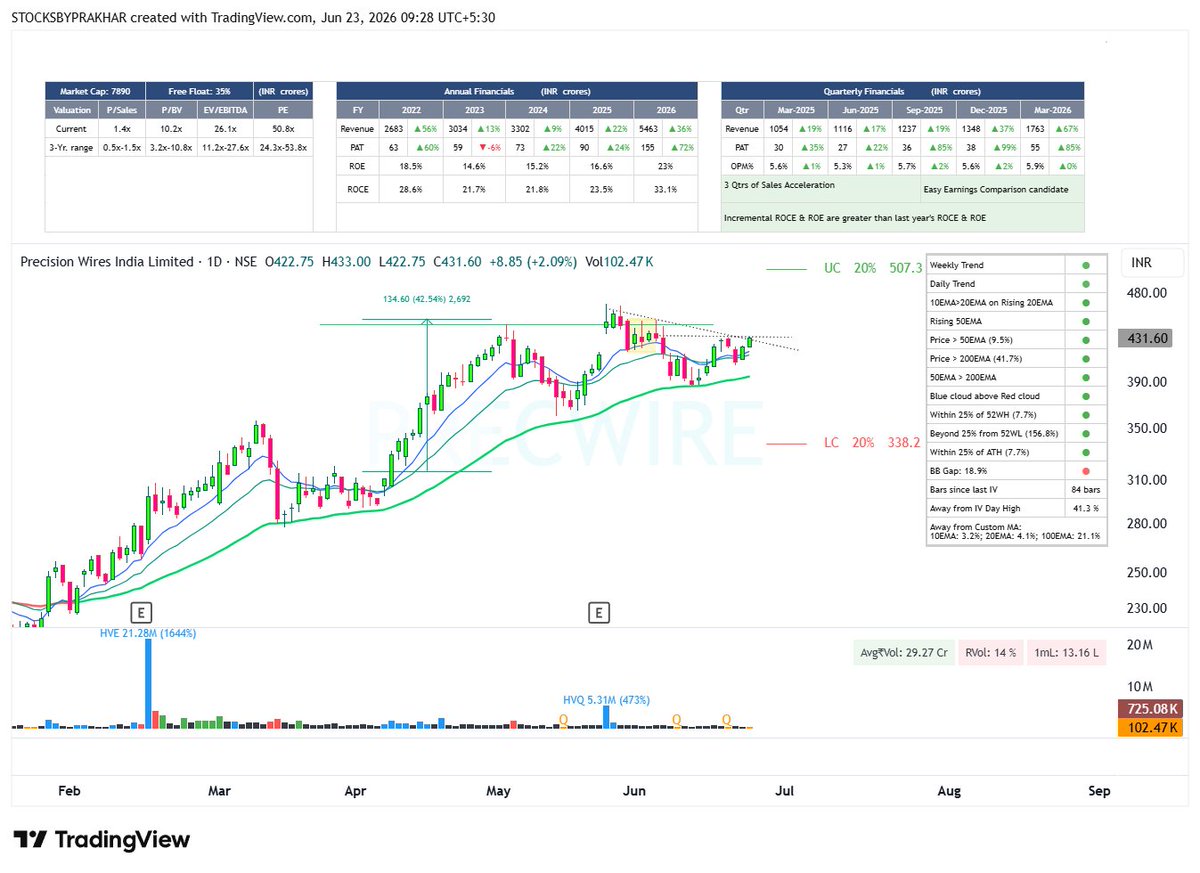Click the Incremental ROCE & ROE note
This screenshot has height=873, width=1200.
pyautogui.click(x=855, y=217)
